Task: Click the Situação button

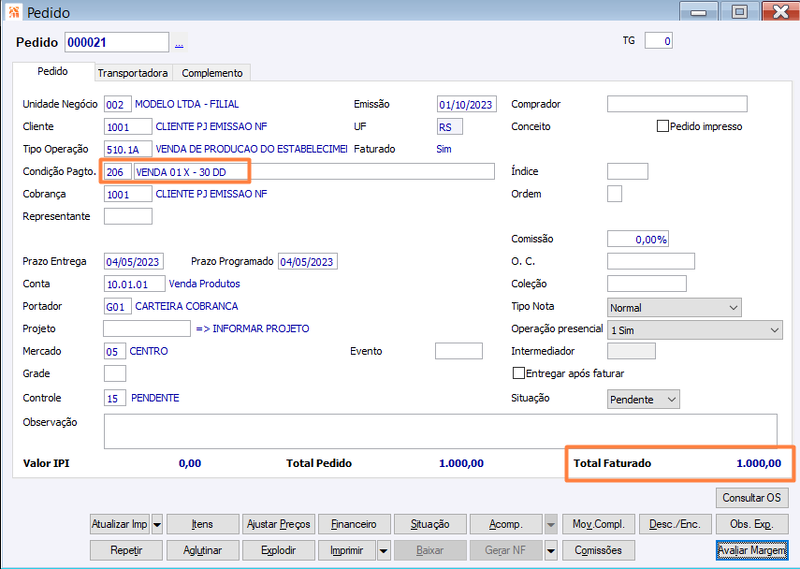Action: click(430, 524)
